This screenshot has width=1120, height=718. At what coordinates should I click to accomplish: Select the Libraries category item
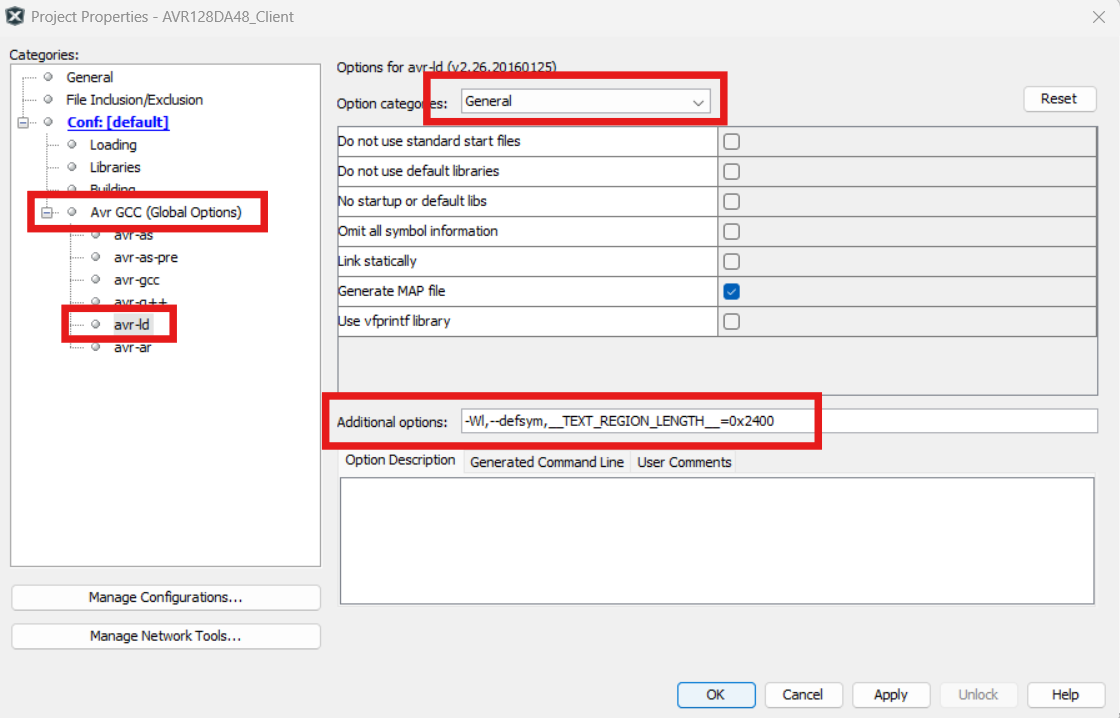(115, 167)
